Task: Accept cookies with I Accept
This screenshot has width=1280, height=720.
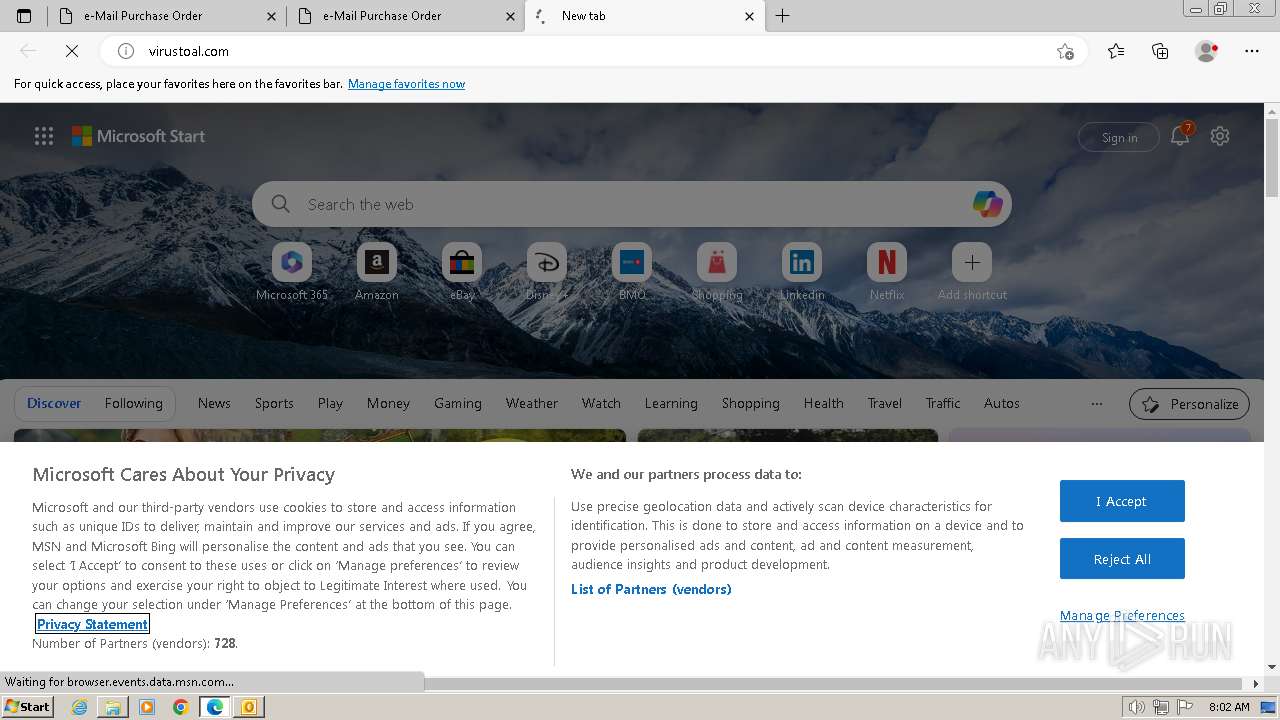Action: click(x=1122, y=501)
